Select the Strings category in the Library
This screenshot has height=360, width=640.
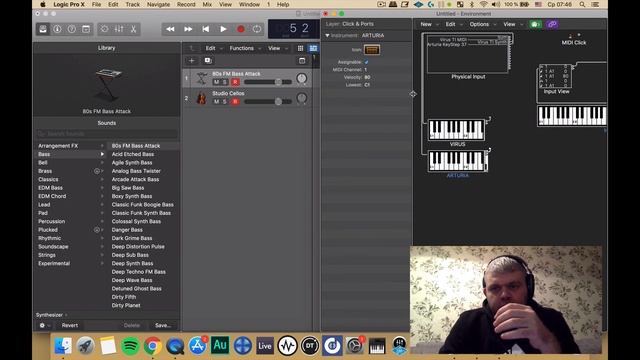click(47, 255)
